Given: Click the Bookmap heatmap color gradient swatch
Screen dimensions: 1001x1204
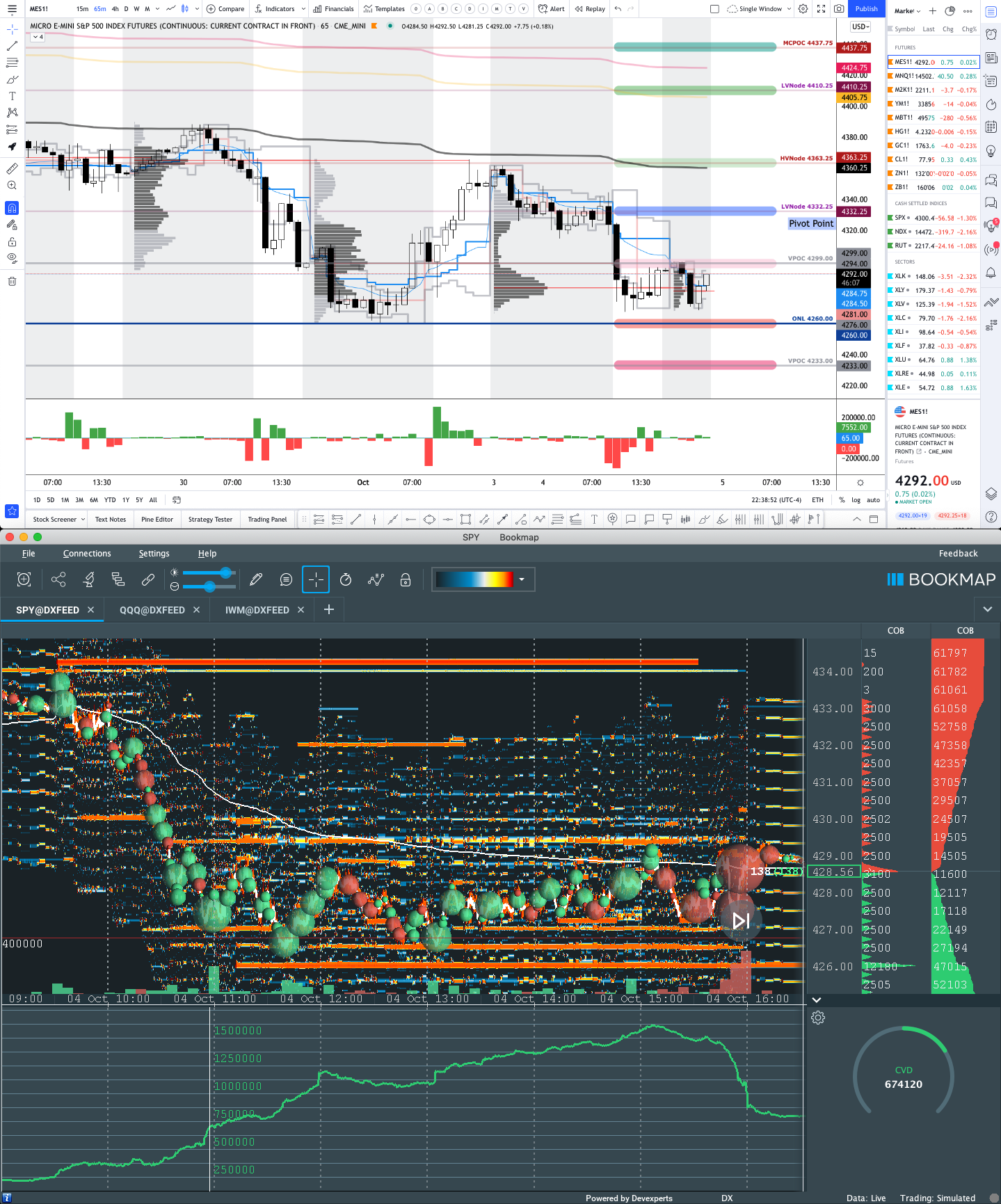Looking at the screenshot, I should (x=474, y=579).
